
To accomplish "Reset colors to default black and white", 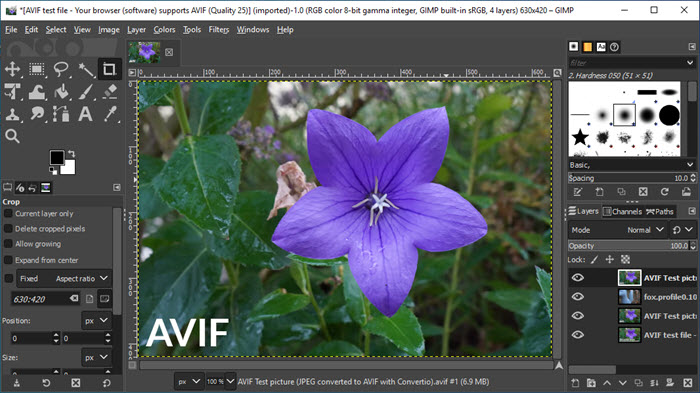I will (53, 171).
